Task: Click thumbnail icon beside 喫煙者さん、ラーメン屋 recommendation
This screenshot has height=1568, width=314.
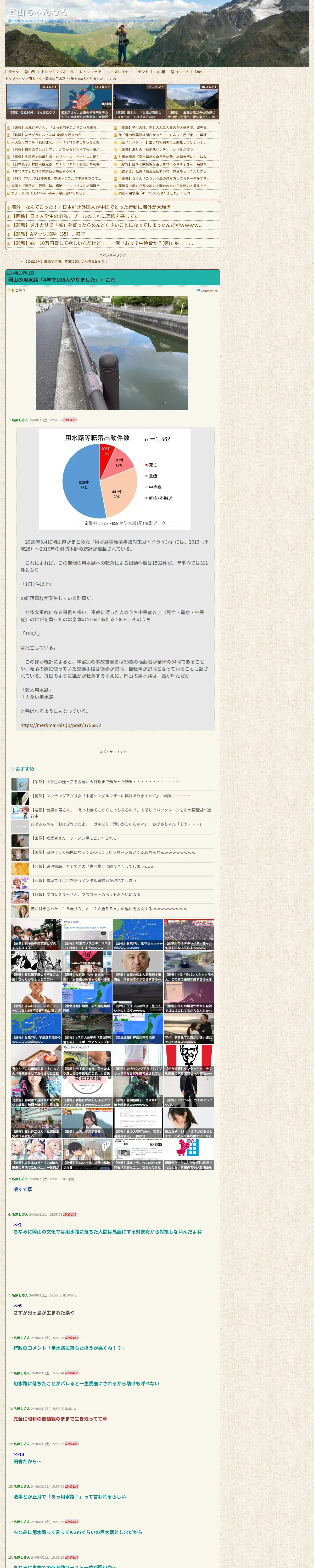Action: click(20, 841)
